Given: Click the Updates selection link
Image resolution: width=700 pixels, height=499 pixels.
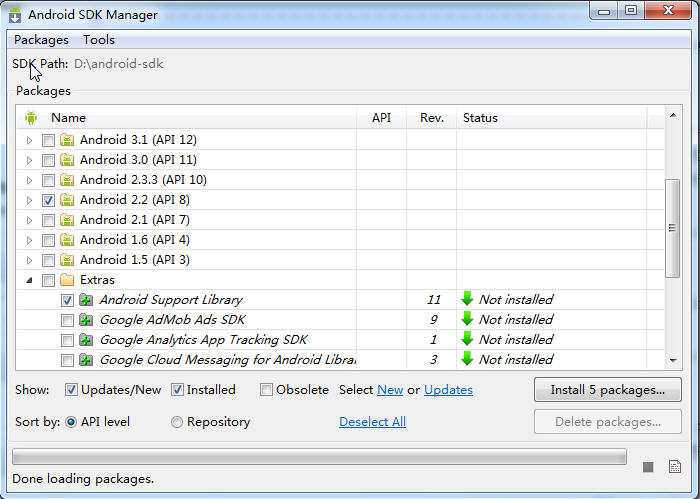Looking at the screenshot, I should pos(448,390).
